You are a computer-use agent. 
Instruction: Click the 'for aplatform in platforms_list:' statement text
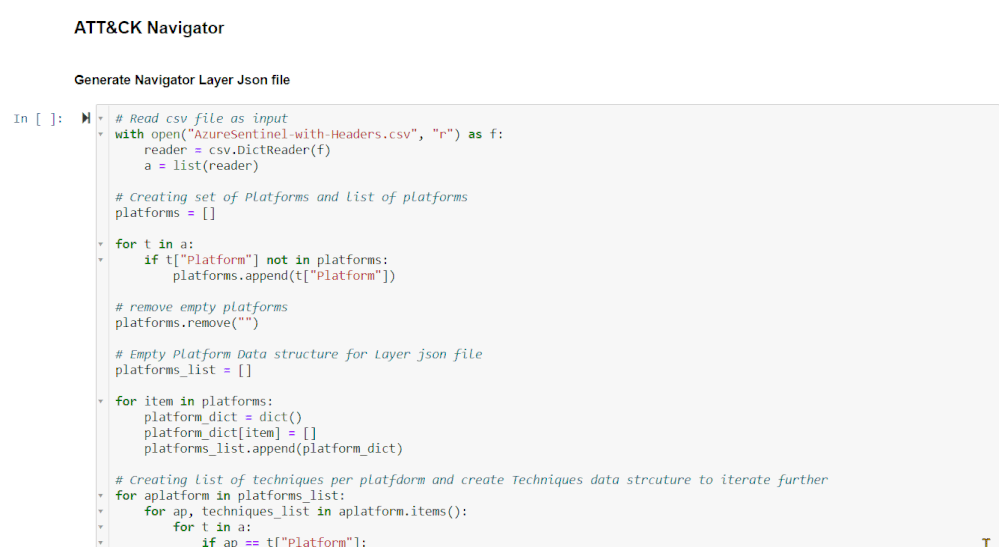[230, 495]
